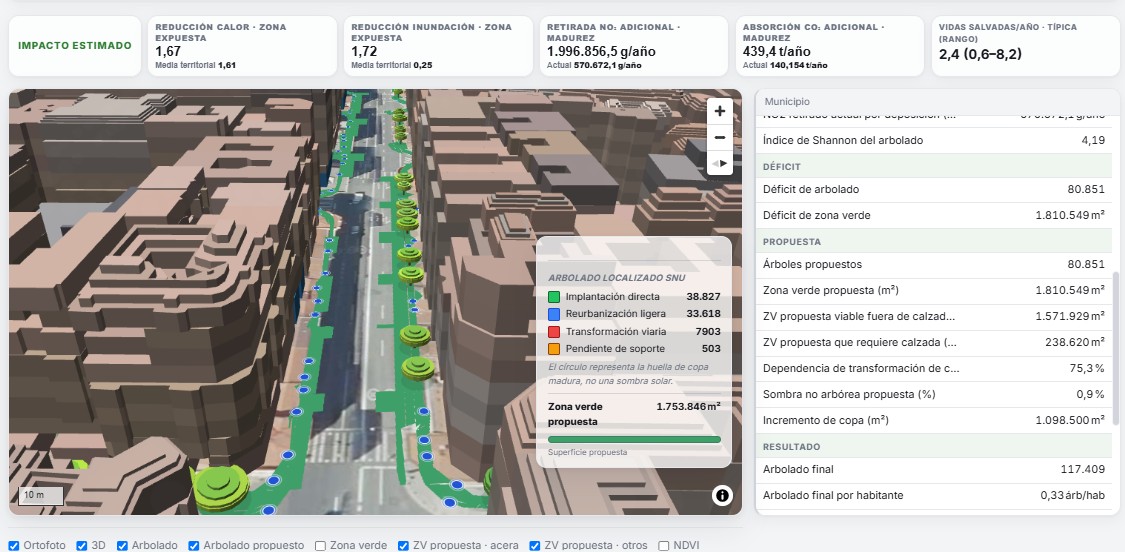Click the 7903 Transformación viaria count

point(708,332)
